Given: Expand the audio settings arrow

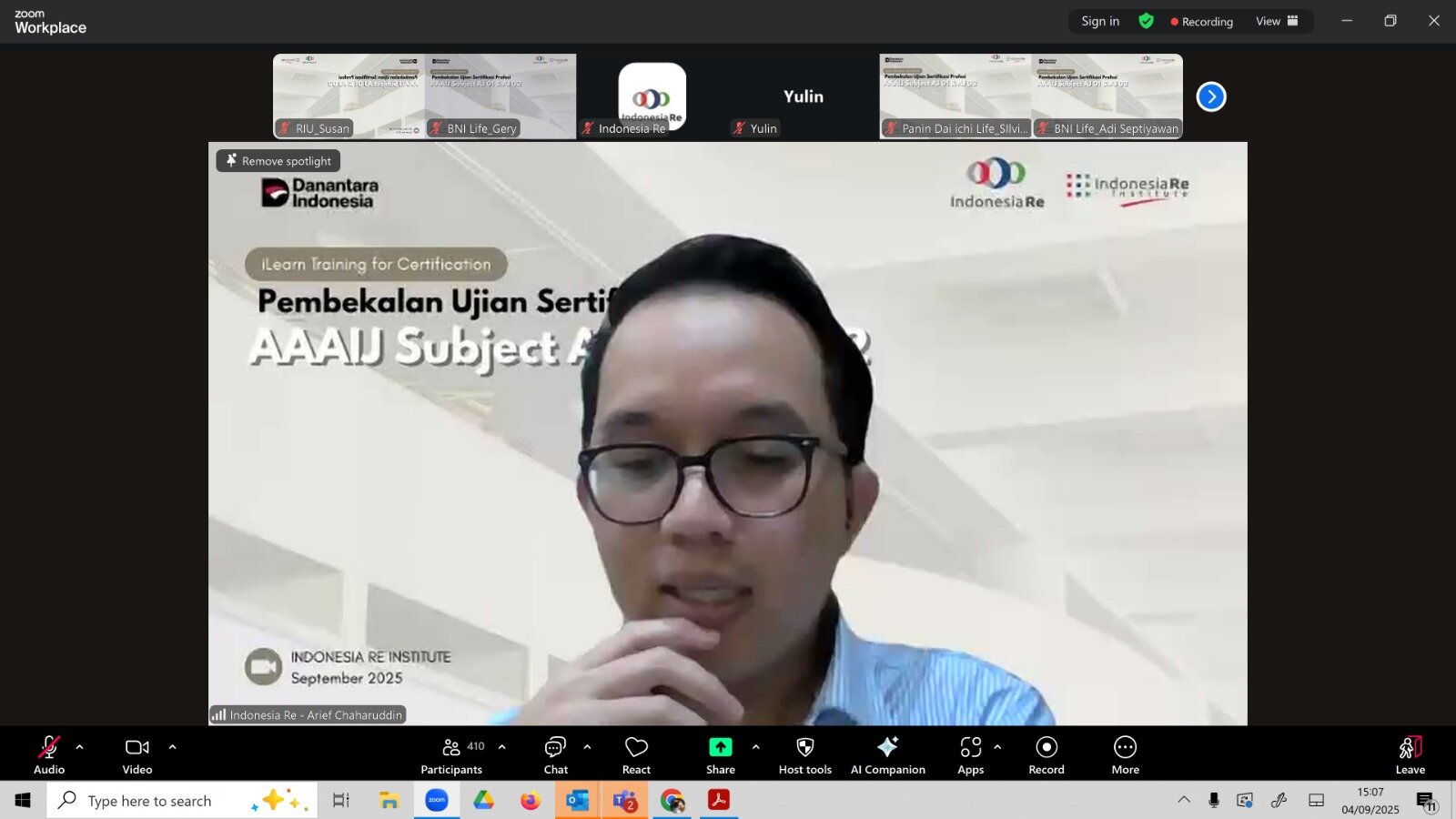Looking at the screenshot, I should (80, 747).
